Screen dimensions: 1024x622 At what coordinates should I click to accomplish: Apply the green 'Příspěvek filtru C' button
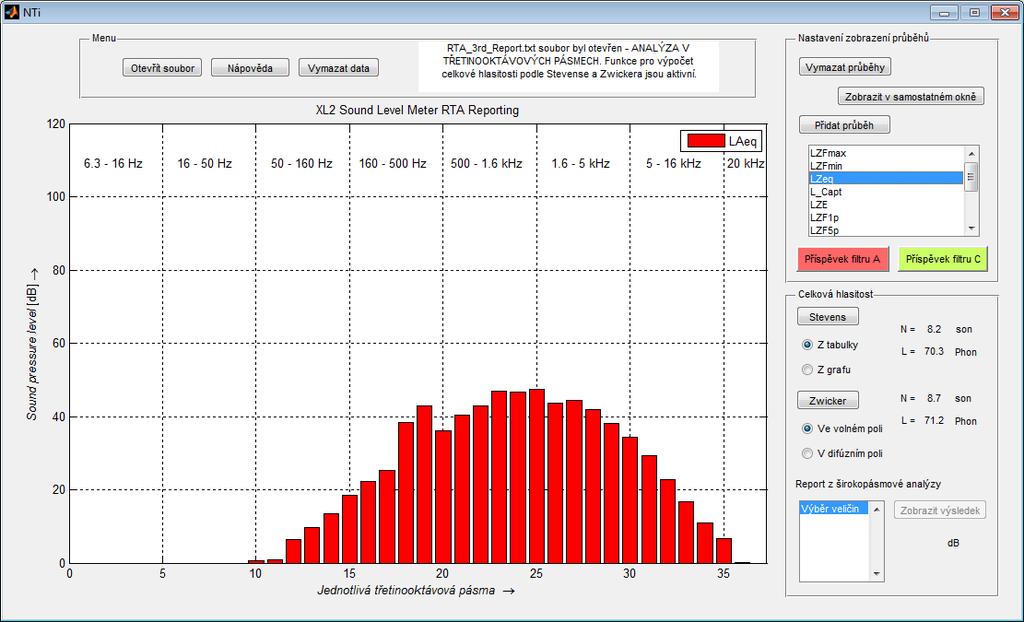tap(942, 259)
